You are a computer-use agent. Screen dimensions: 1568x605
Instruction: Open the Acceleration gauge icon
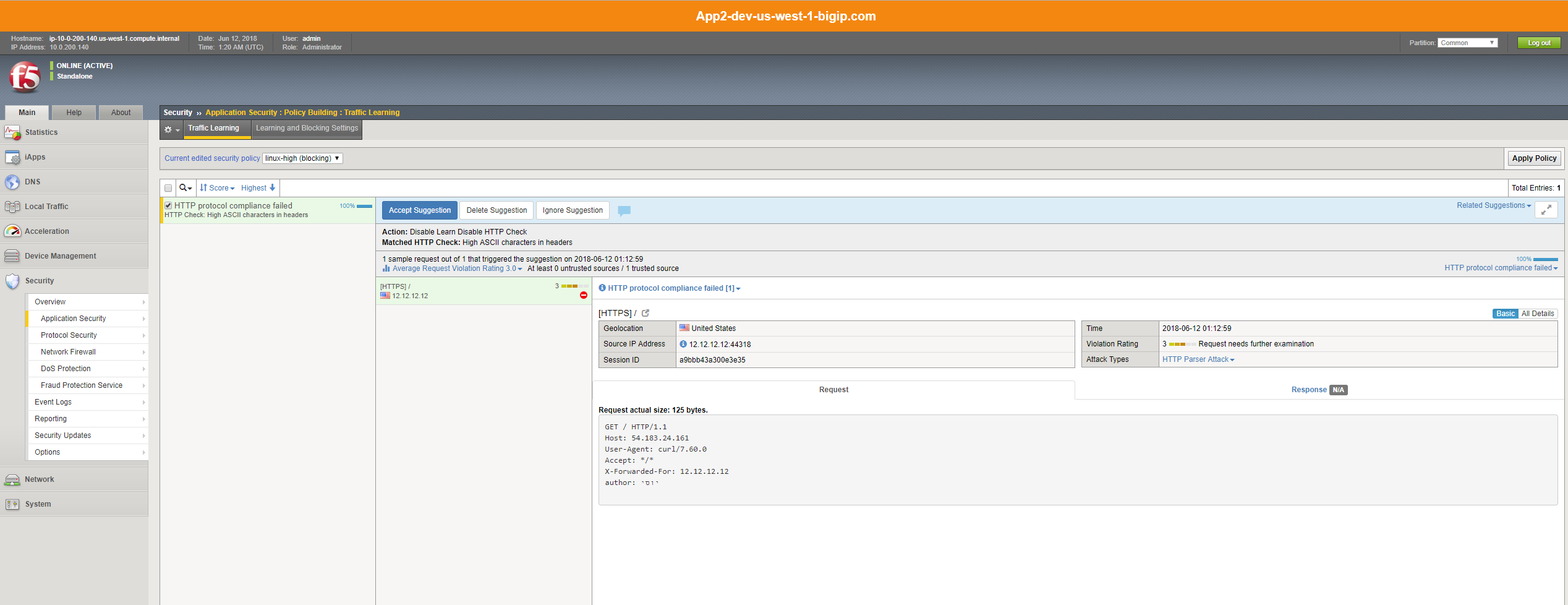pos(12,231)
